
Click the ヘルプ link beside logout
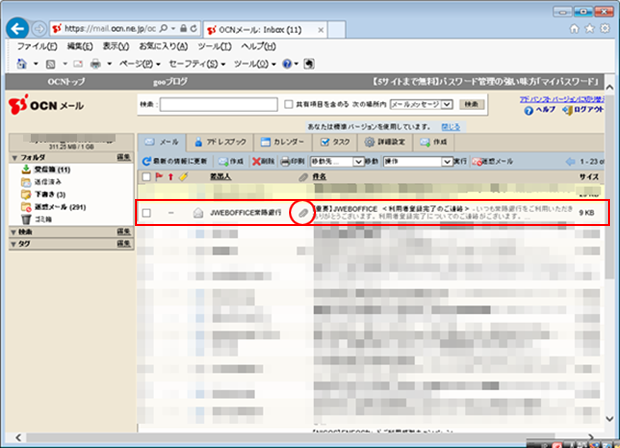click(540, 110)
